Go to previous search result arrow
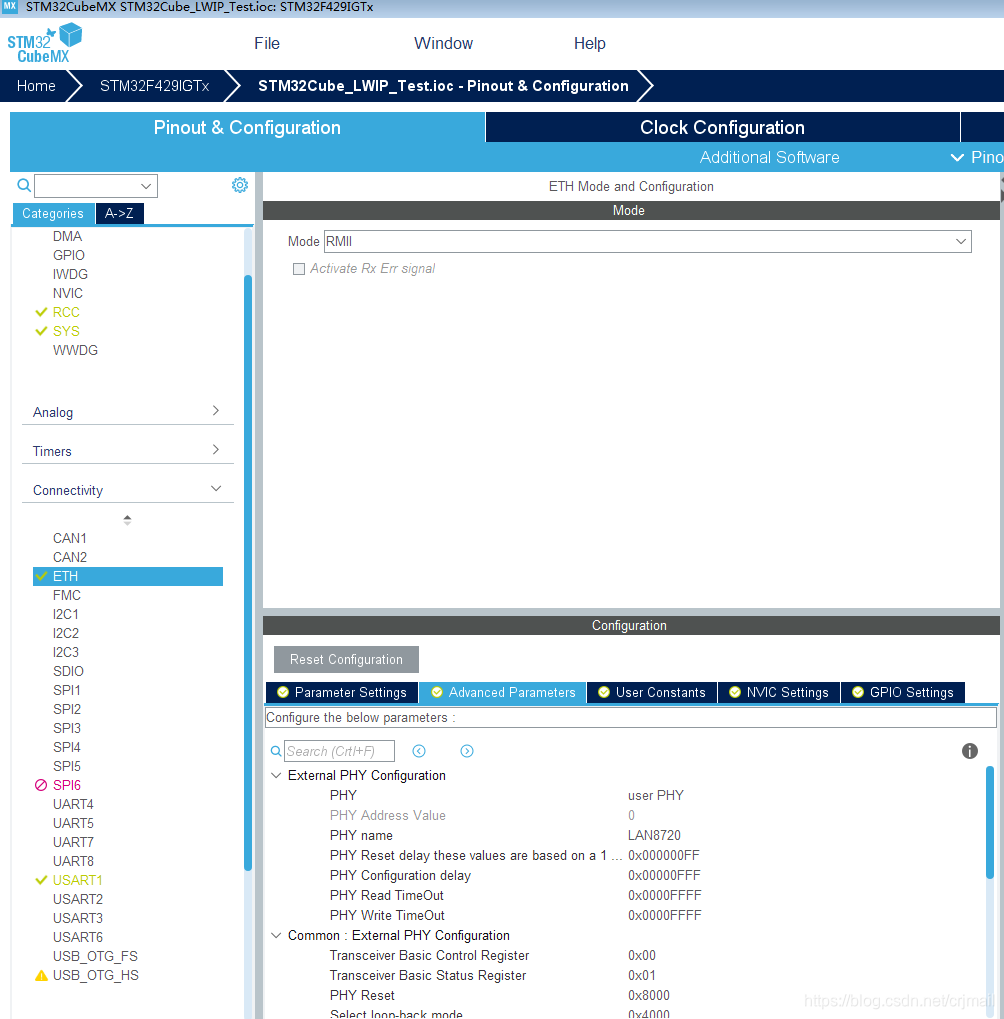Image resolution: width=1004 pixels, height=1019 pixels. pyautogui.click(x=419, y=751)
